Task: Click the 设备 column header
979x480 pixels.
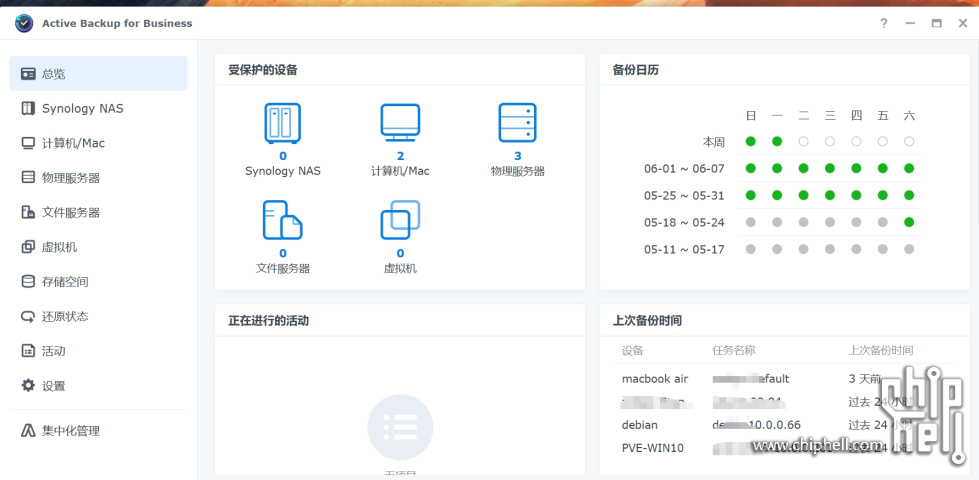Action: point(632,351)
